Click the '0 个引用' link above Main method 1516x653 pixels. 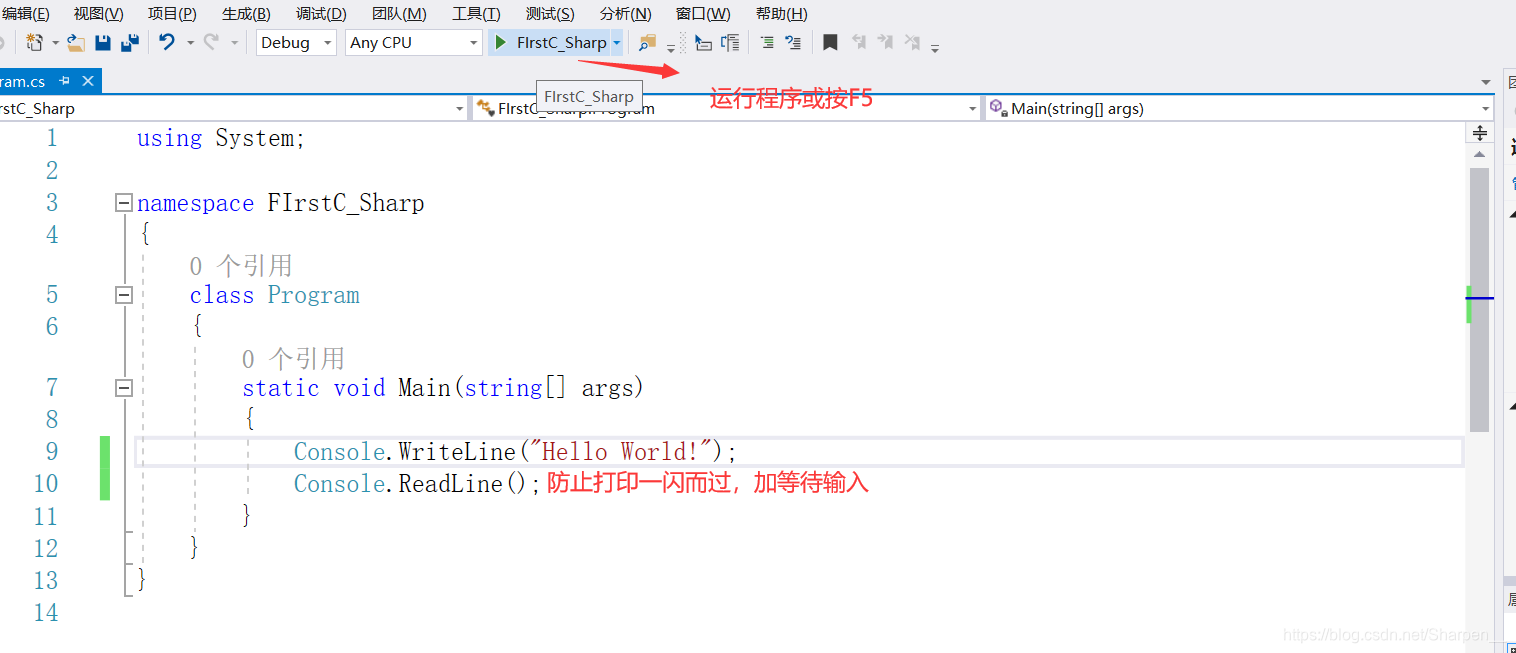click(293, 358)
